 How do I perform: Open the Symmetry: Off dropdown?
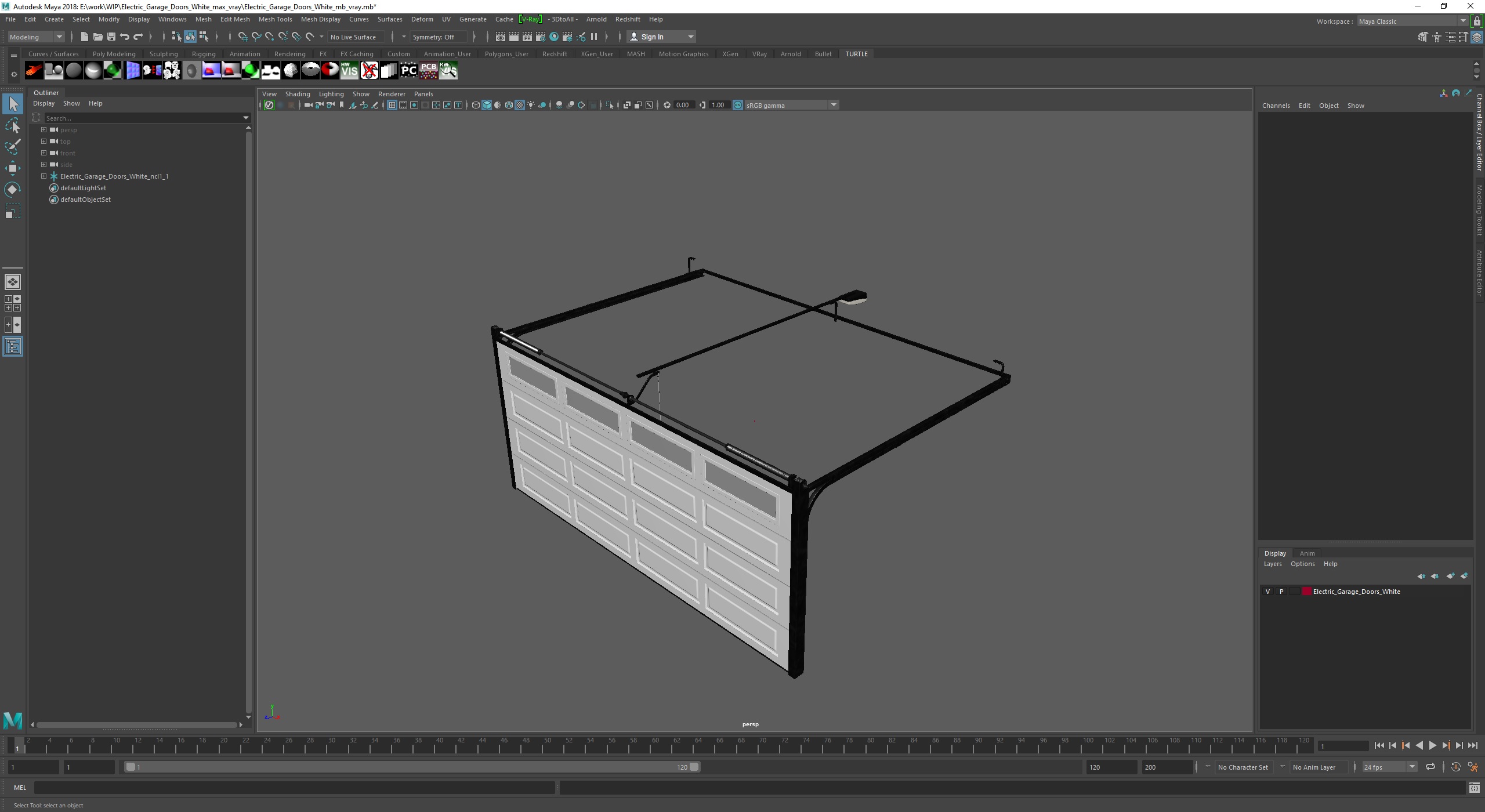[x=439, y=37]
